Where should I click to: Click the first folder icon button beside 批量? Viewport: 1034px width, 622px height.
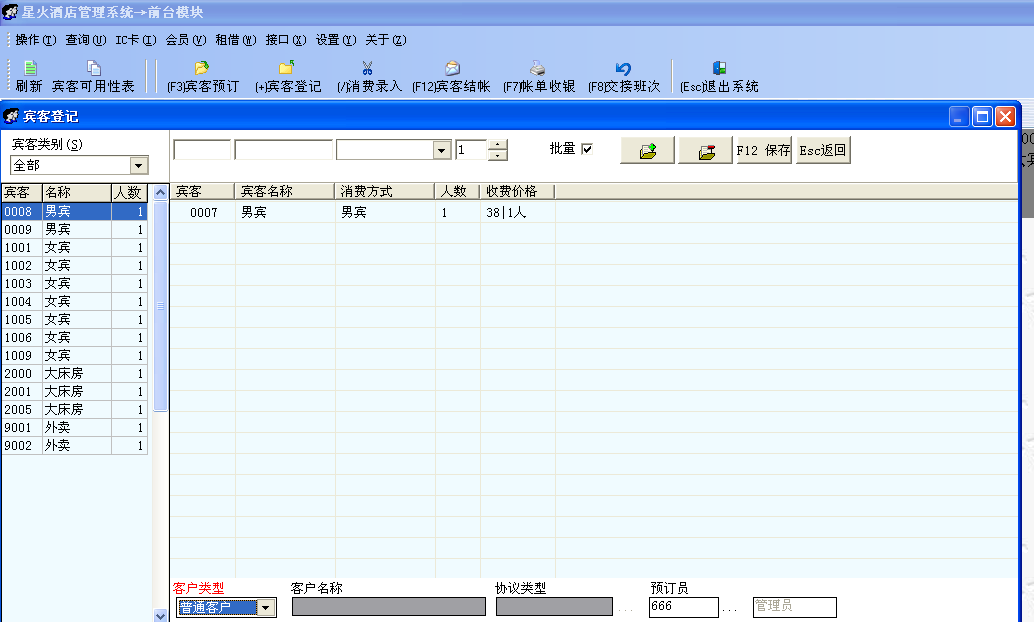(647, 151)
